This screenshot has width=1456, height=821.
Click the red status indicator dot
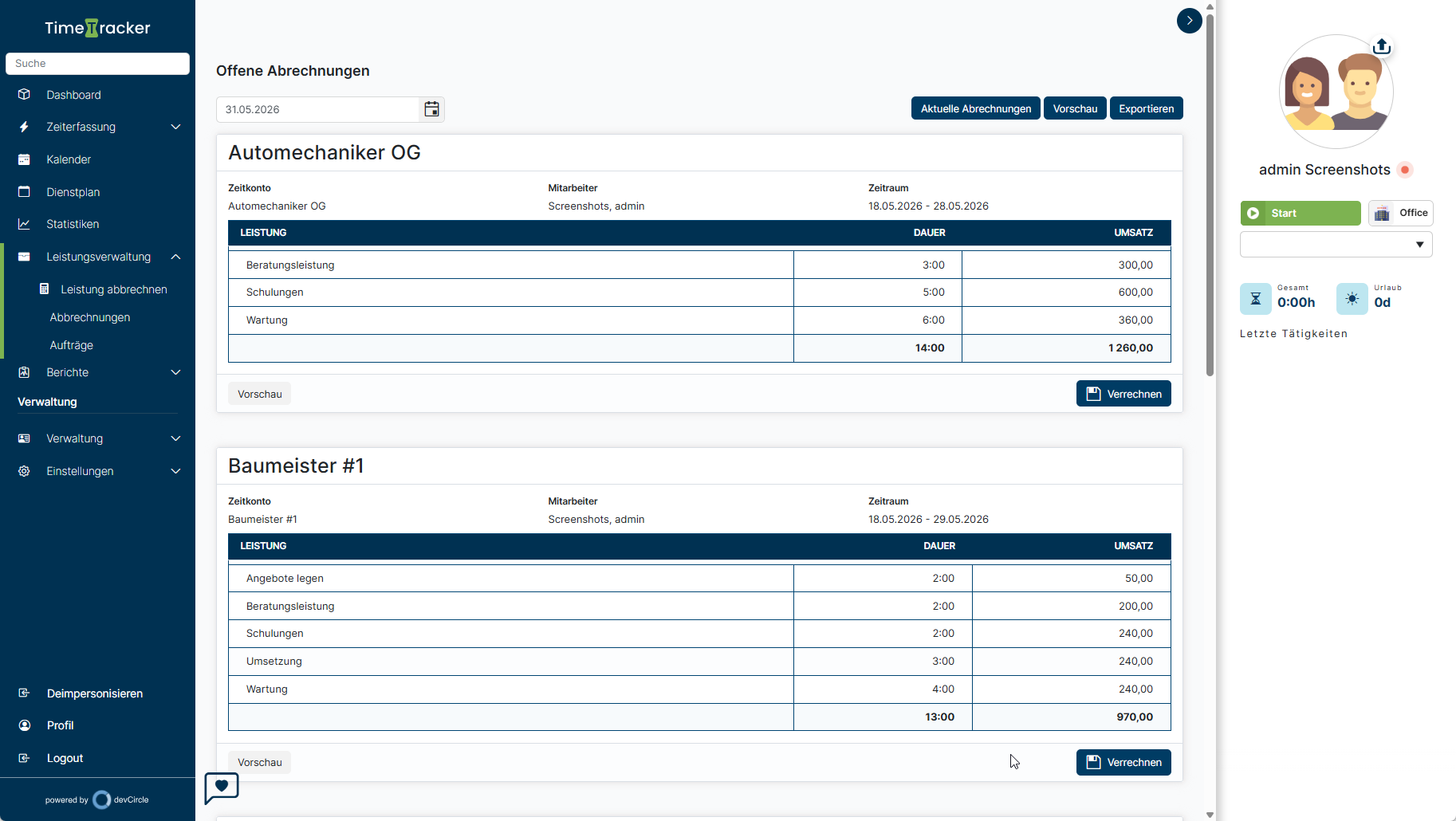coord(1405,170)
